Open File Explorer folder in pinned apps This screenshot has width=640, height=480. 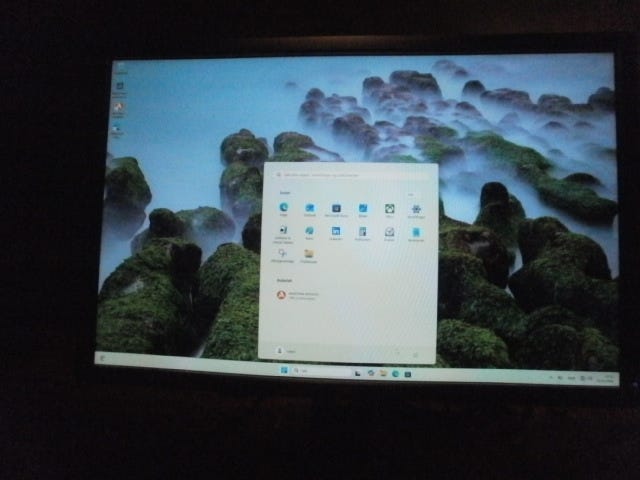pos(309,256)
